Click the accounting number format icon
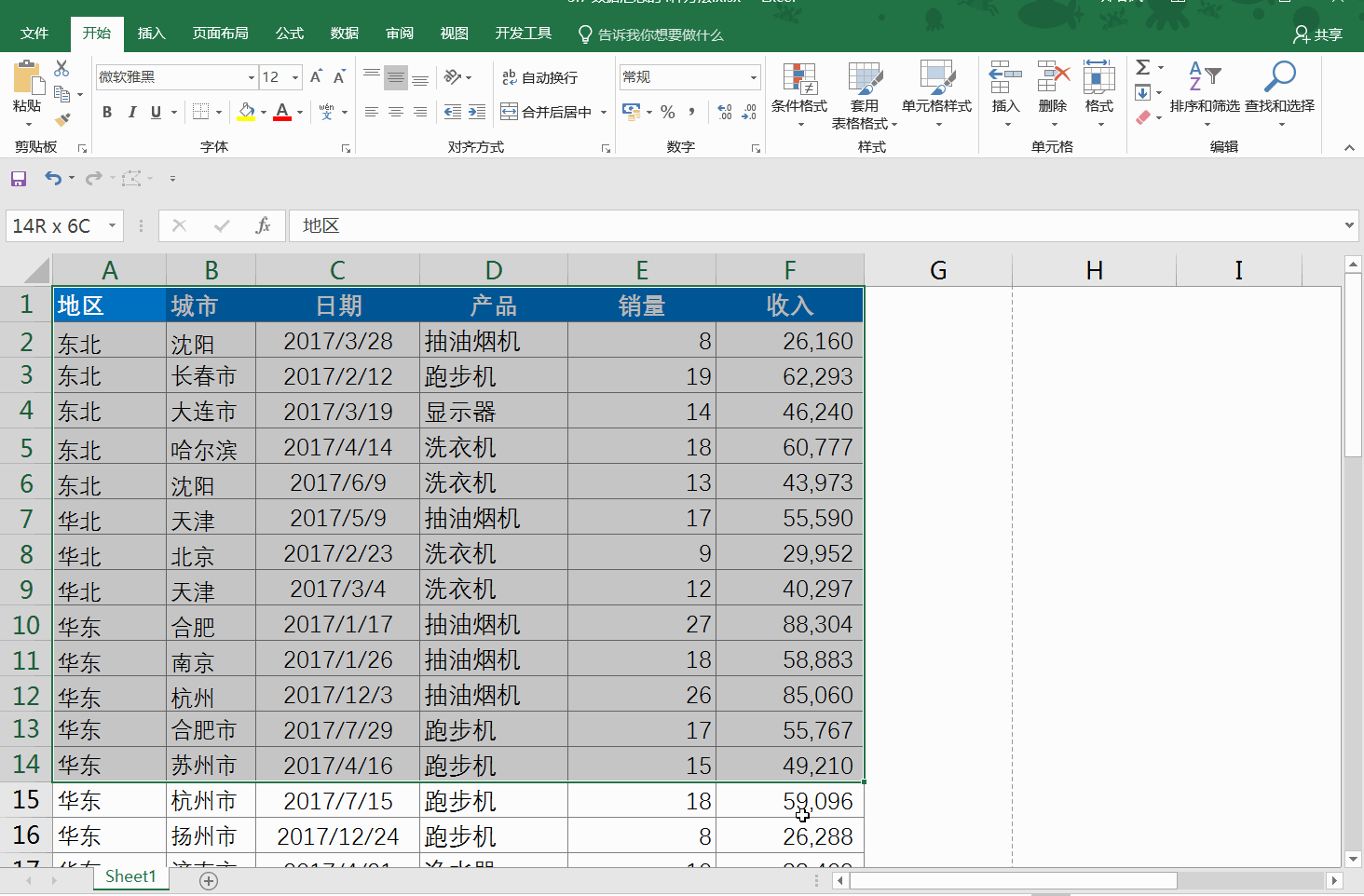1364x896 pixels. (632, 112)
